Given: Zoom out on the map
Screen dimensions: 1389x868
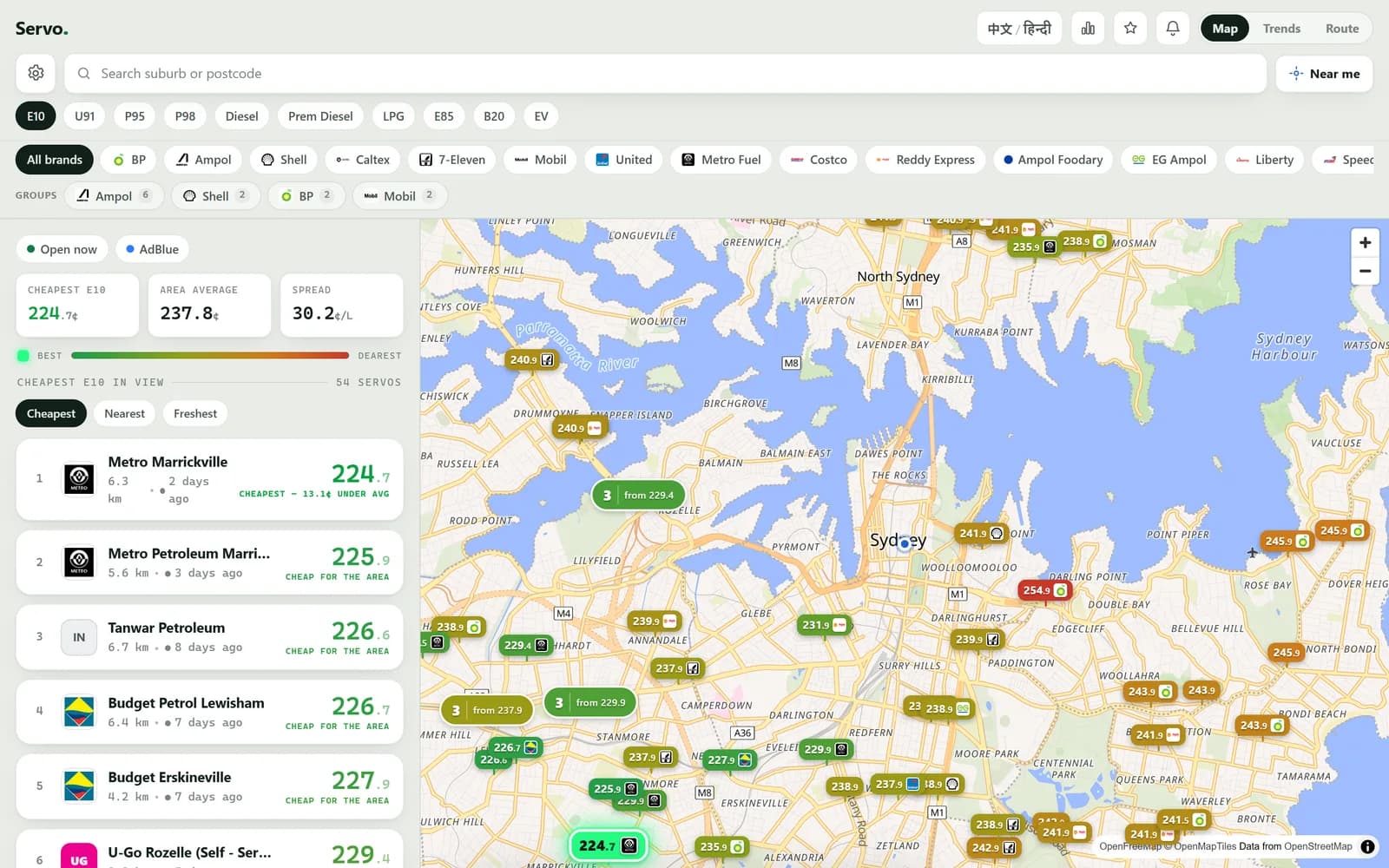Looking at the screenshot, I should pyautogui.click(x=1365, y=271).
